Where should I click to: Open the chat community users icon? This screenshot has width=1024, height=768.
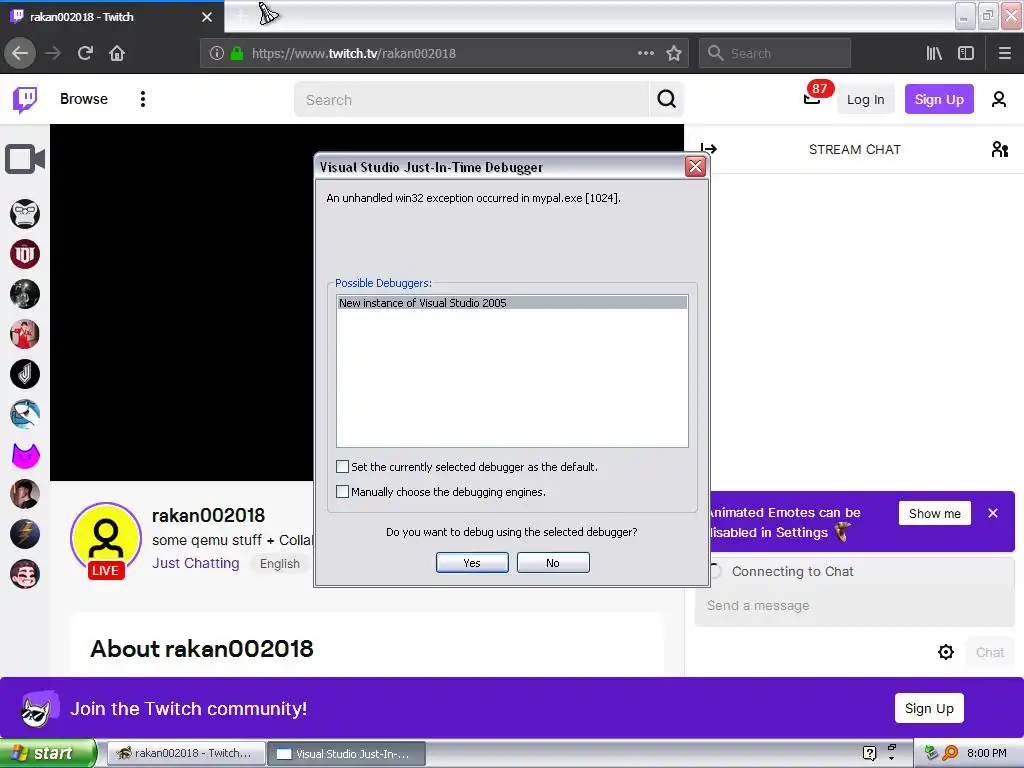[x=999, y=150]
